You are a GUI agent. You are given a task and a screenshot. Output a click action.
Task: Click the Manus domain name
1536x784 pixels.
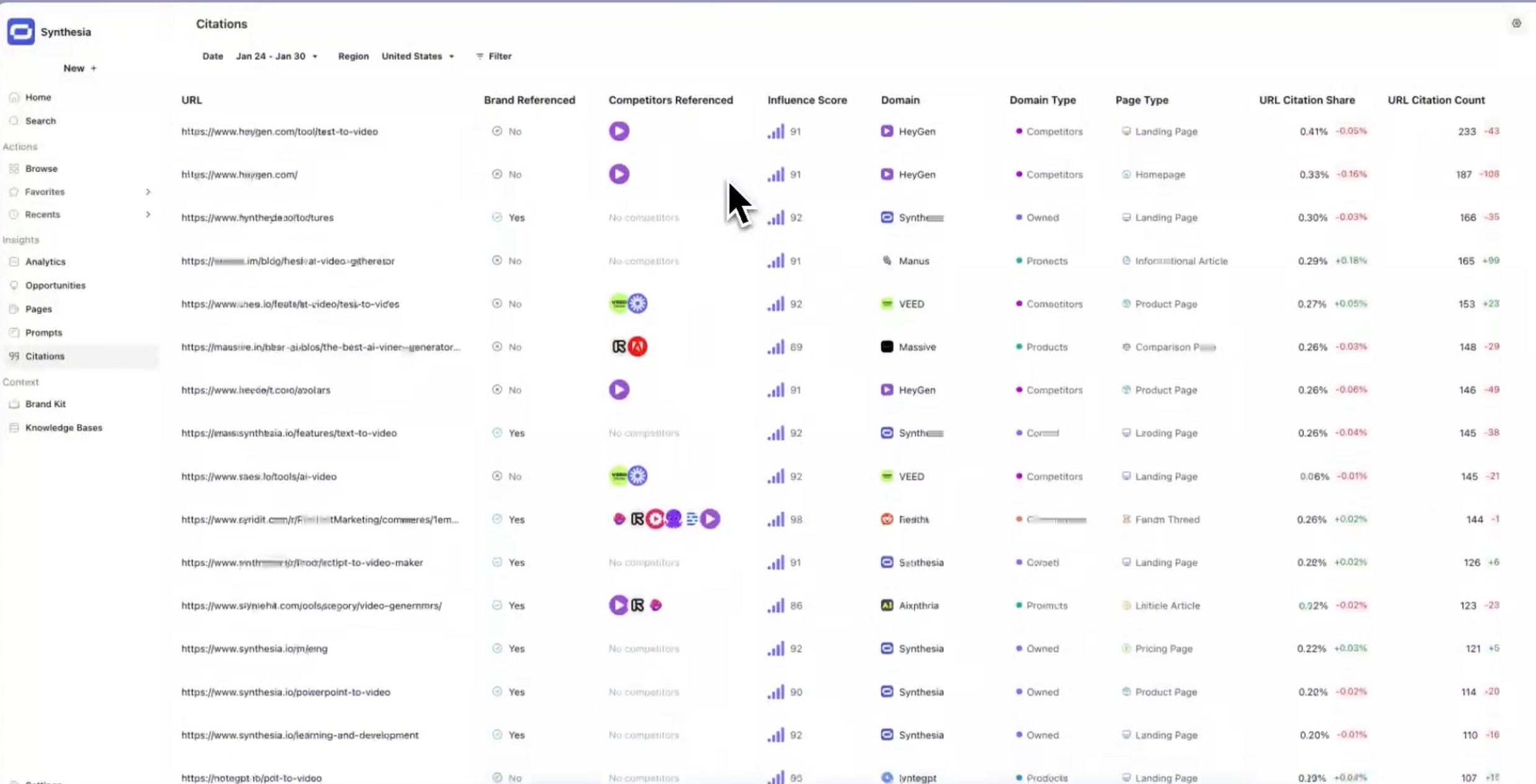[x=914, y=261]
